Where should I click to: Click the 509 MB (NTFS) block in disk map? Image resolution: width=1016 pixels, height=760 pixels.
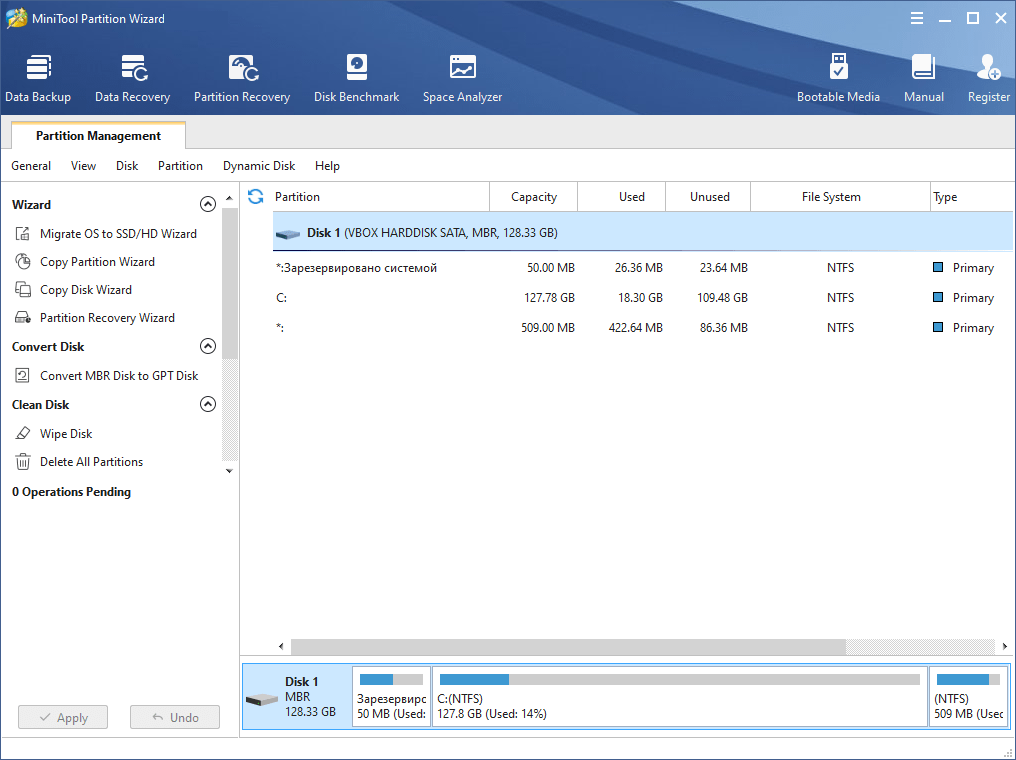coord(969,697)
